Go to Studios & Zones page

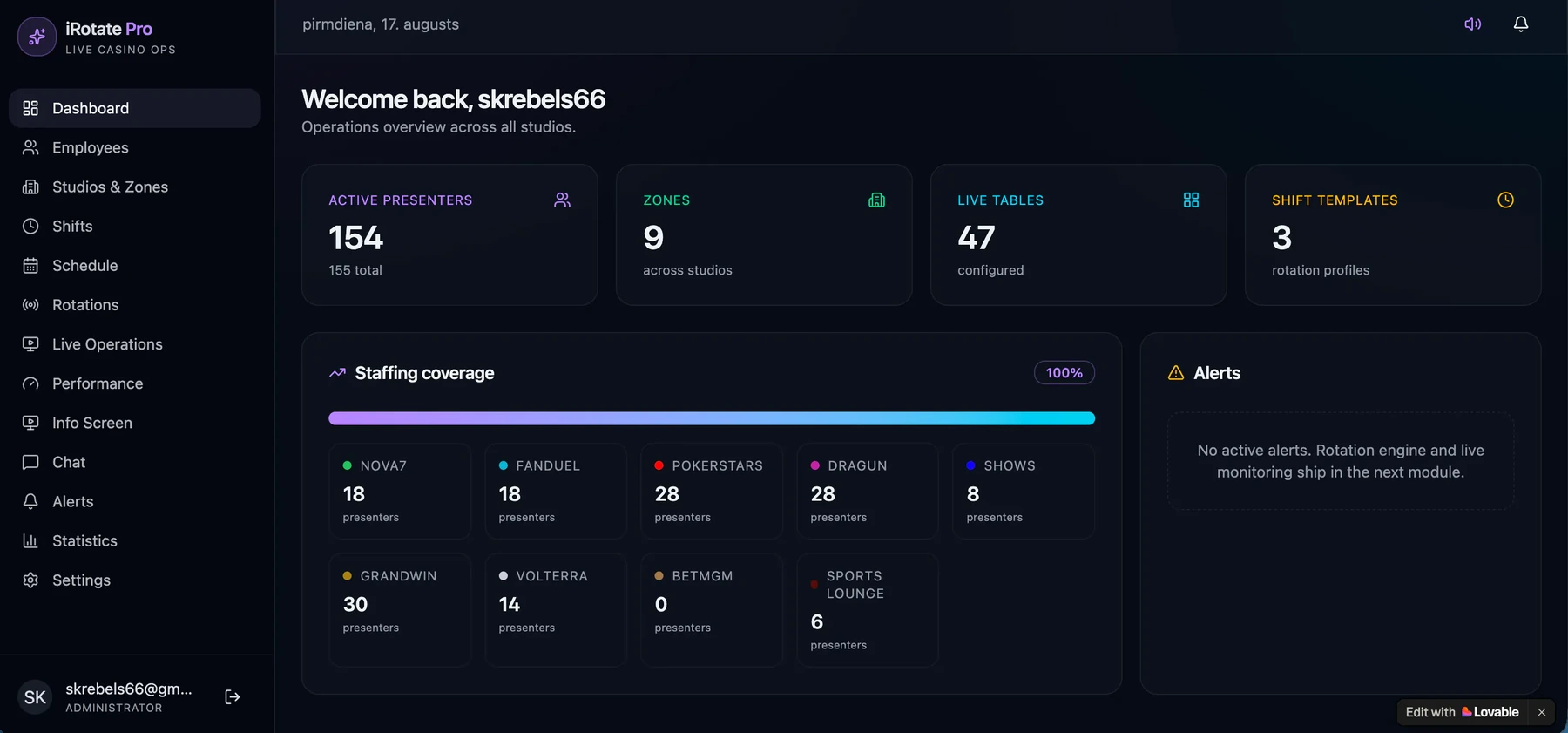point(135,187)
